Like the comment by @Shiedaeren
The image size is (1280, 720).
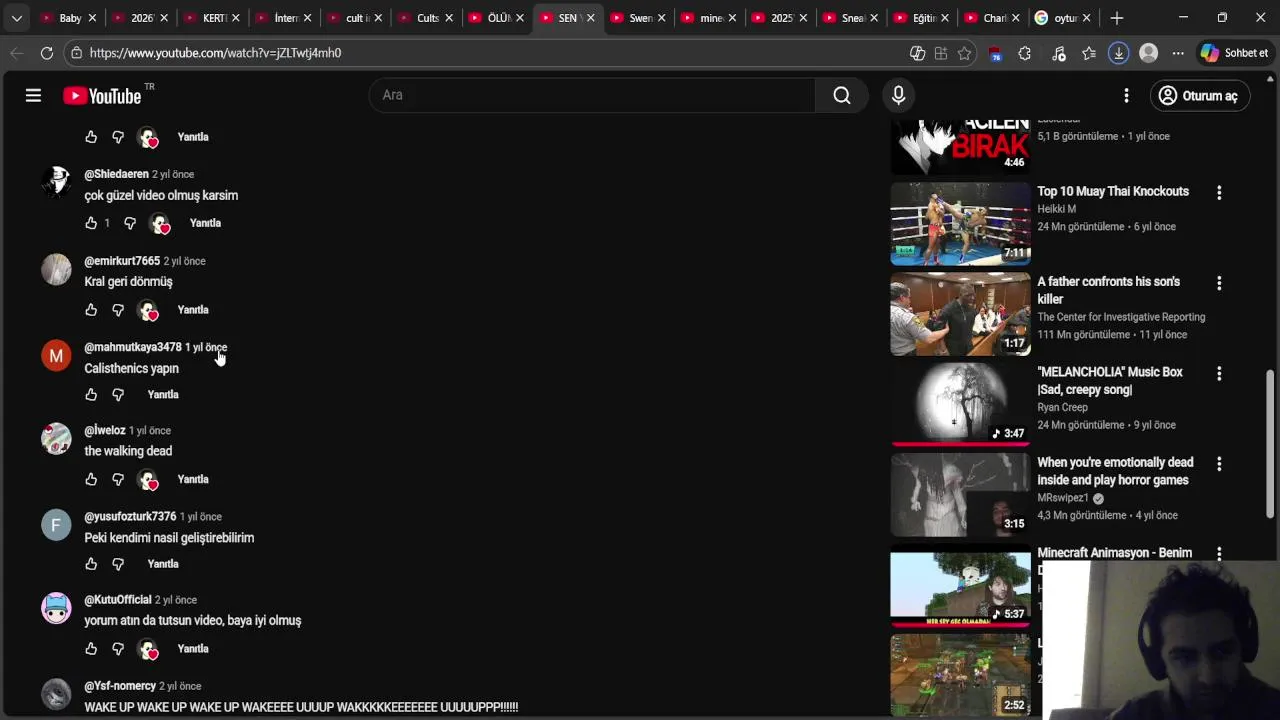(91, 223)
